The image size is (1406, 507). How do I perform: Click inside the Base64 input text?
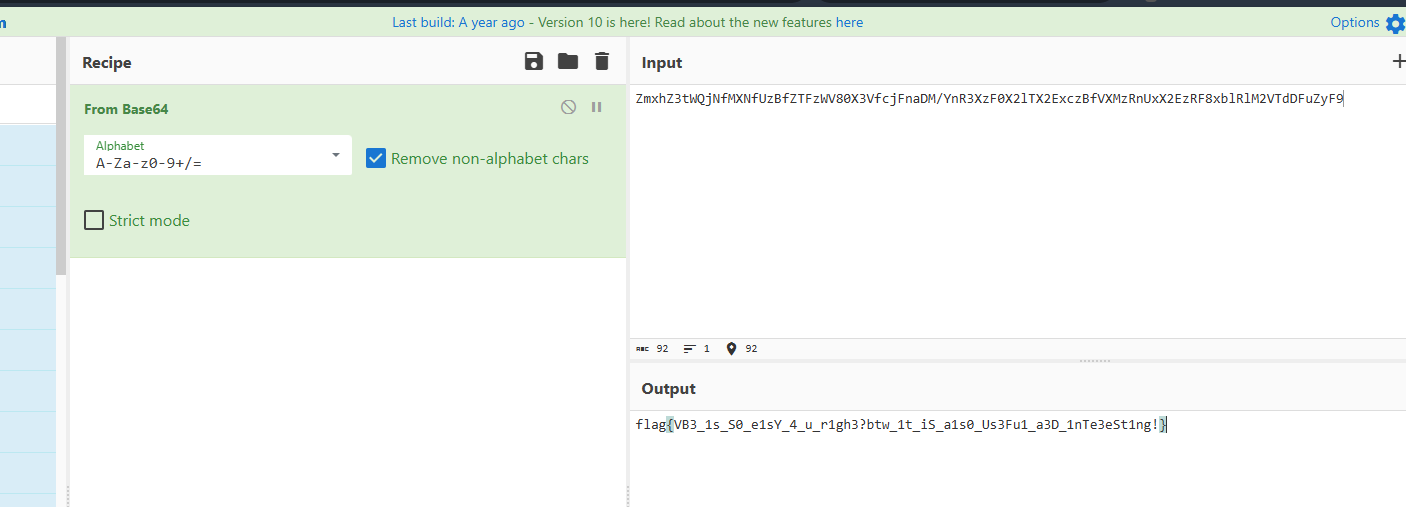pyautogui.click(x=988, y=99)
